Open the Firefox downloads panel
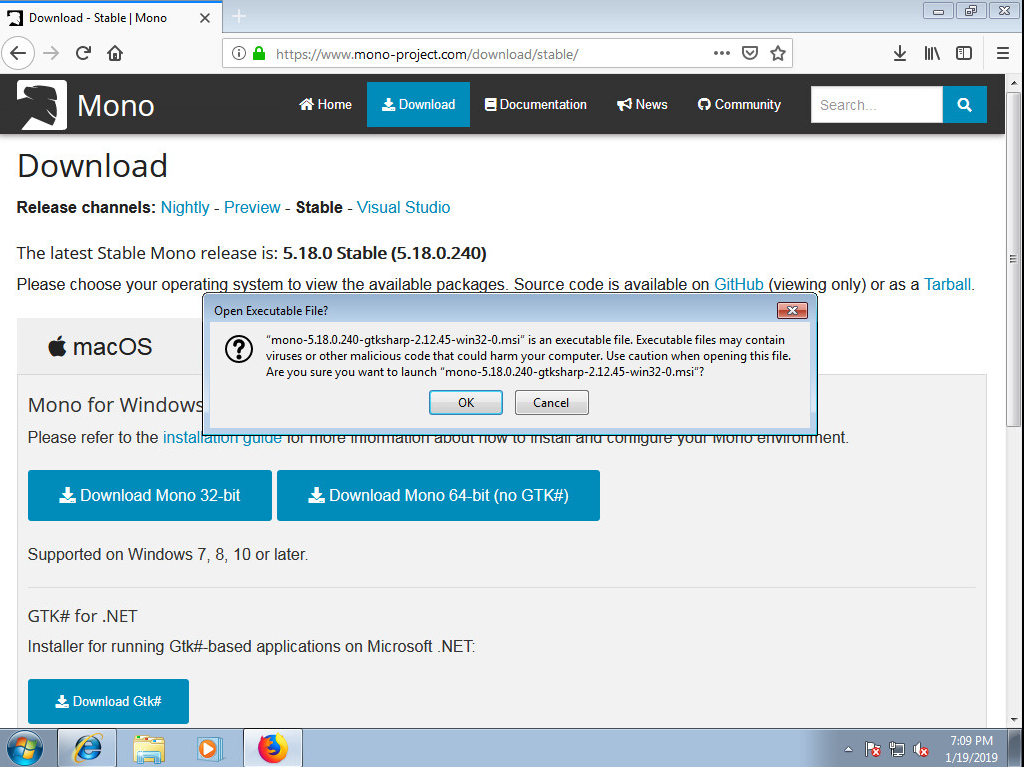The height and width of the screenshot is (767, 1024). coord(899,54)
